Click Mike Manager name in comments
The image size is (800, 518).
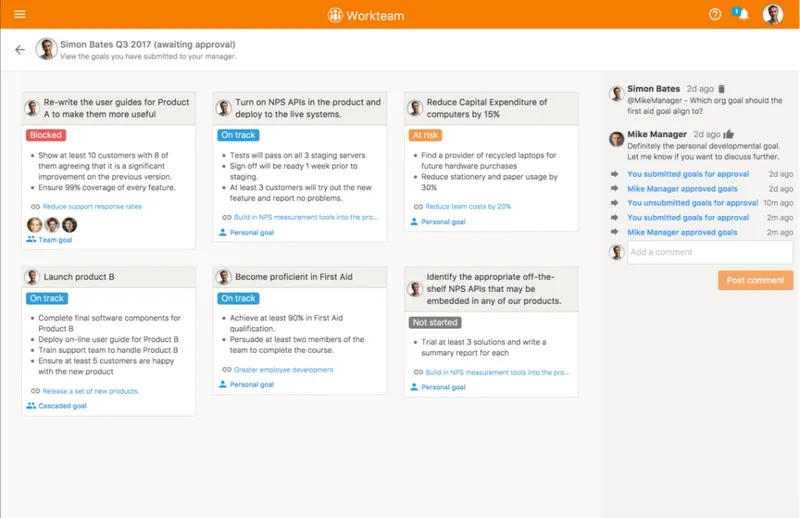(x=657, y=134)
